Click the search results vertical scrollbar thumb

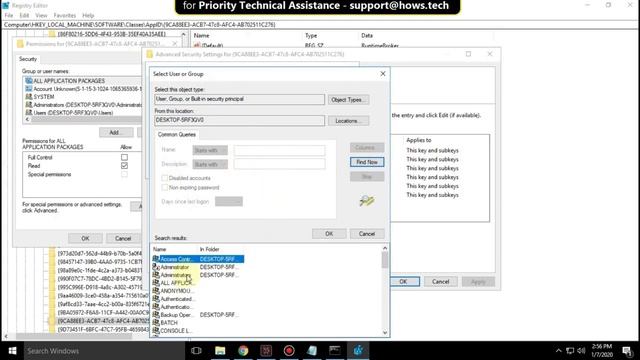click(385, 260)
